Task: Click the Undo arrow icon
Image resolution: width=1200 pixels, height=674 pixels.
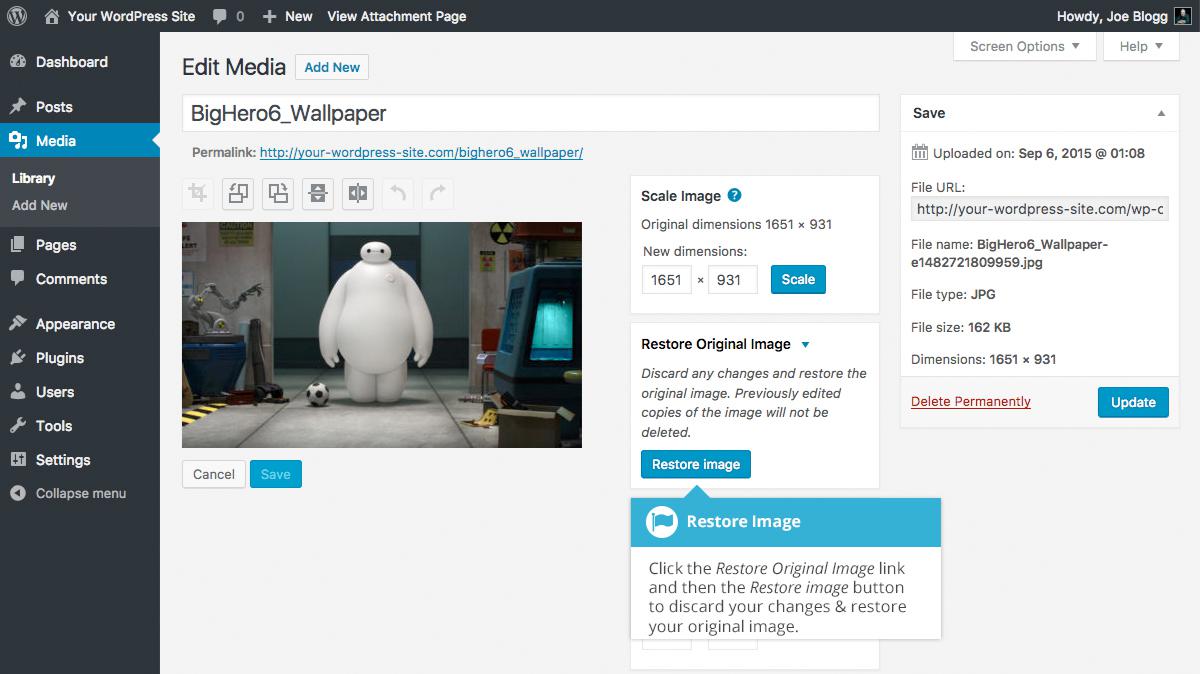Action: (398, 193)
